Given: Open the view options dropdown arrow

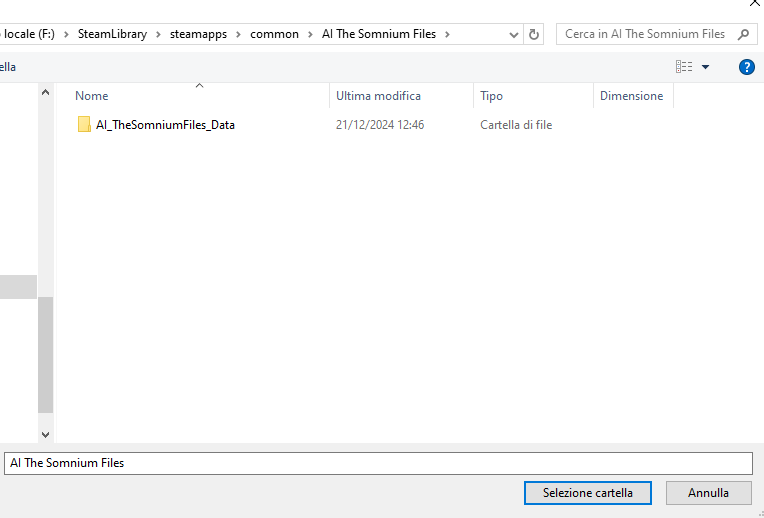Looking at the screenshot, I should [705, 67].
